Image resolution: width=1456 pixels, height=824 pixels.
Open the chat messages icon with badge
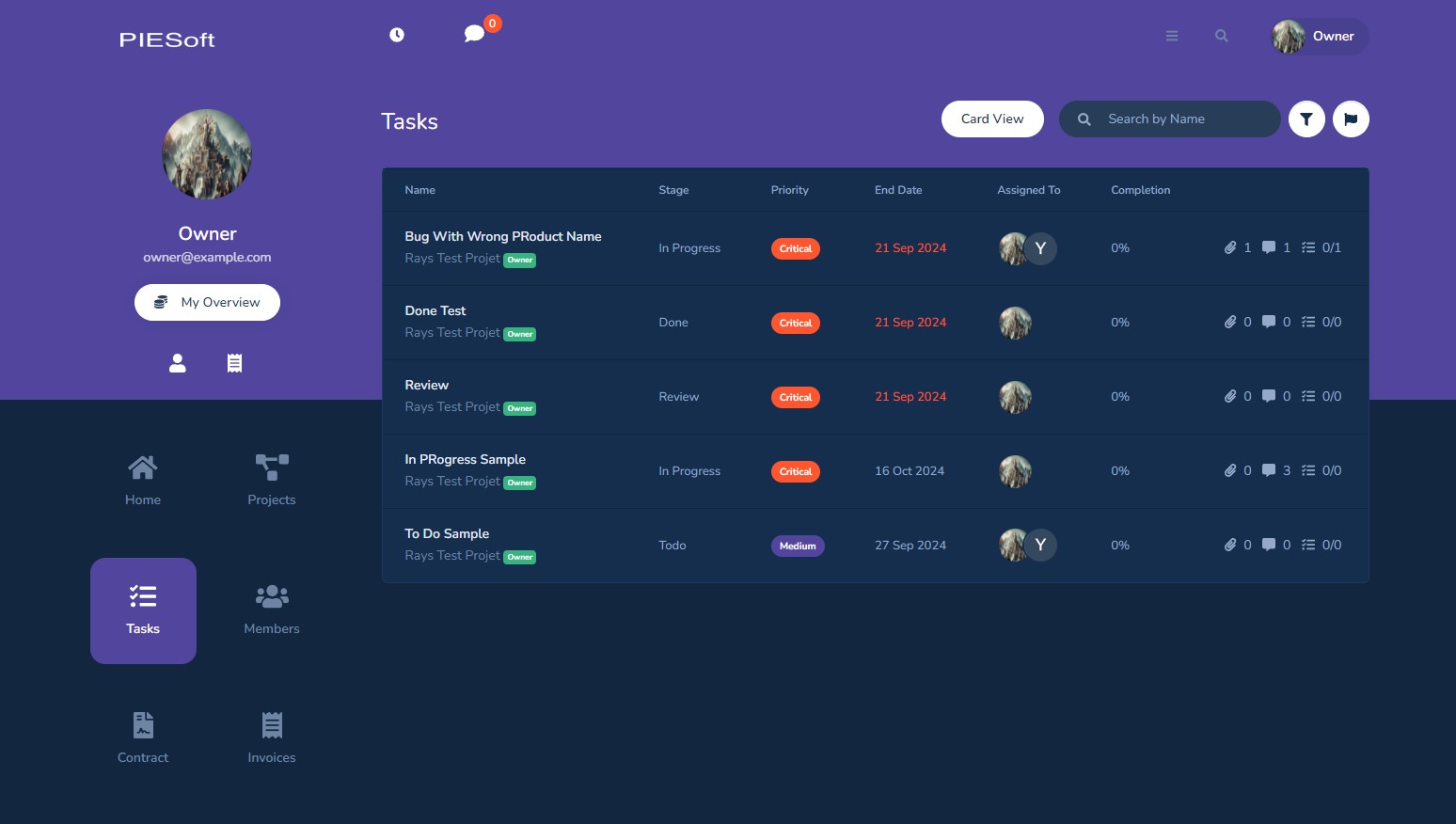point(475,34)
